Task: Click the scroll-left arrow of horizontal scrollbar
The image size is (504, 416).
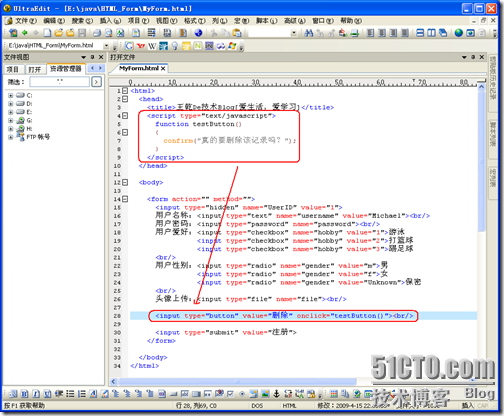Action: [113, 381]
